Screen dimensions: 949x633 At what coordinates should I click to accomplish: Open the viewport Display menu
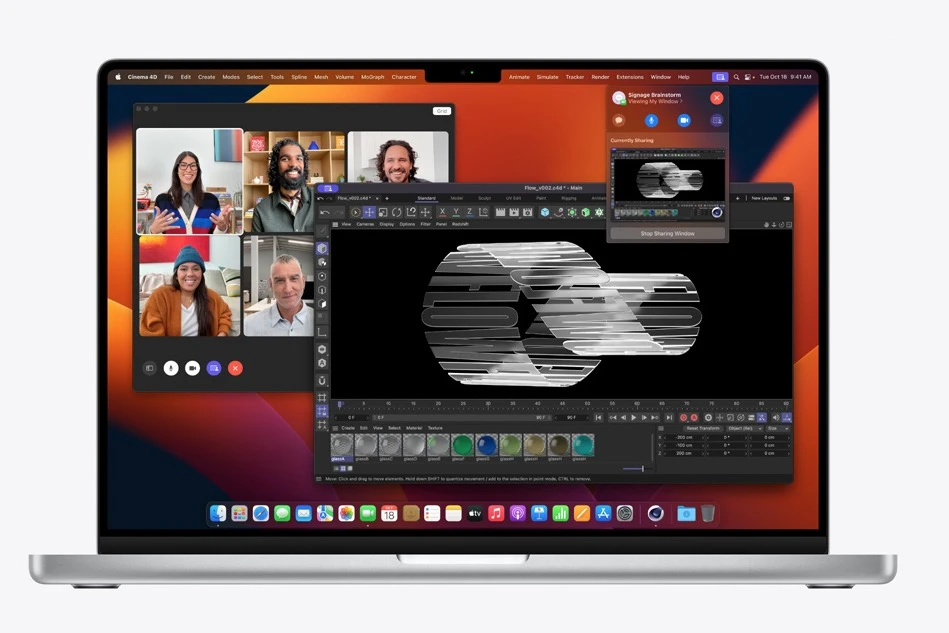387,225
